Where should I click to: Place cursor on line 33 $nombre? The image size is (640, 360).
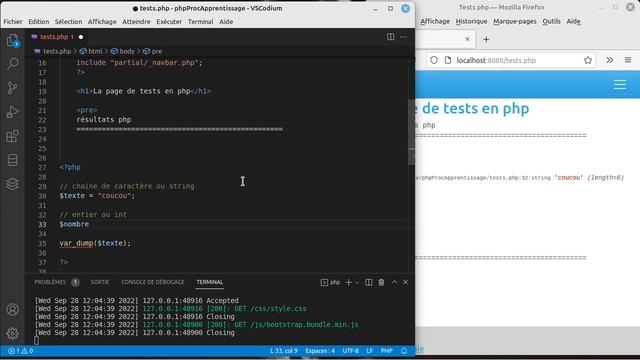pyautogui.click(x=74, y=224)
